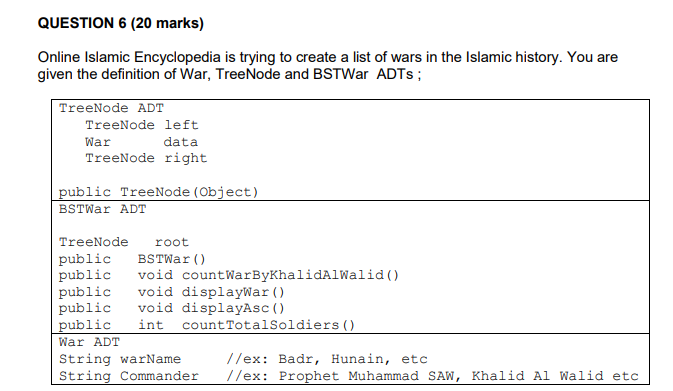
Task: Click the comment '//ex: Badr, Hunain, etc'
Action: pos(327,359)
